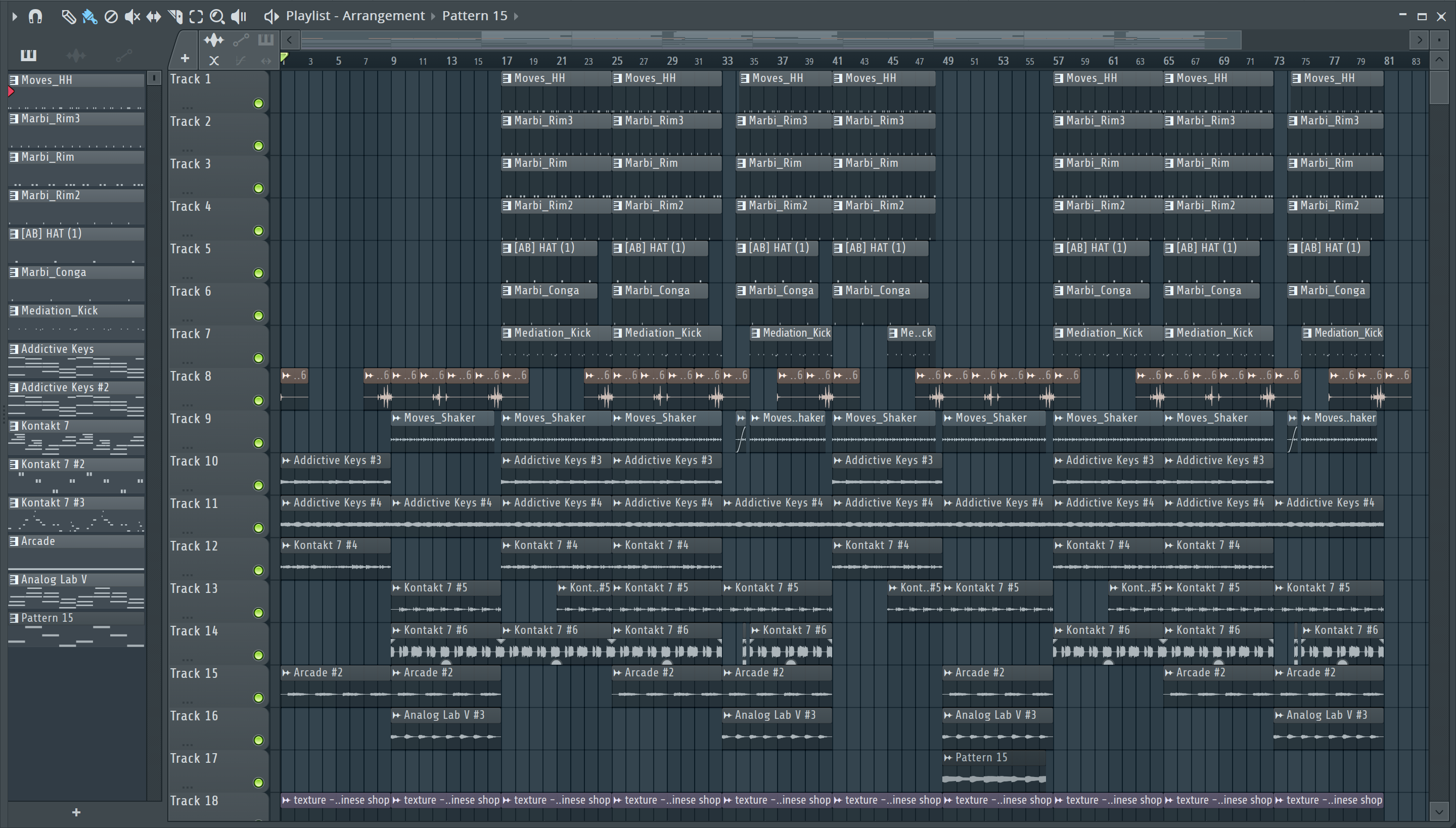The width and height of the screenshot is (1456, 828).
Task: Open the Arrangement dropdown arrow
Action: pos(433,17)
